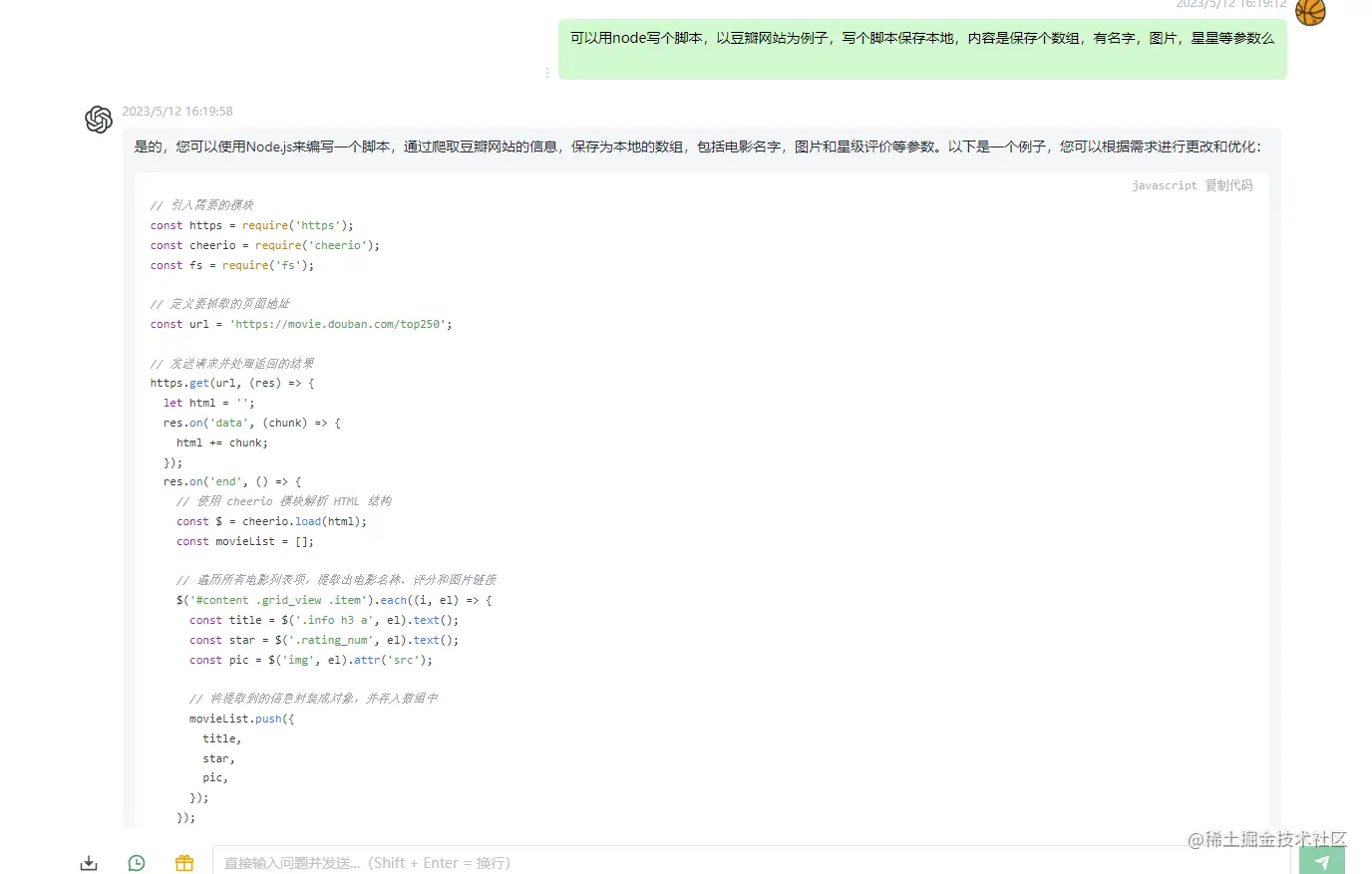
Task: Click the res.on('data') line
Action: coord(252,423)
